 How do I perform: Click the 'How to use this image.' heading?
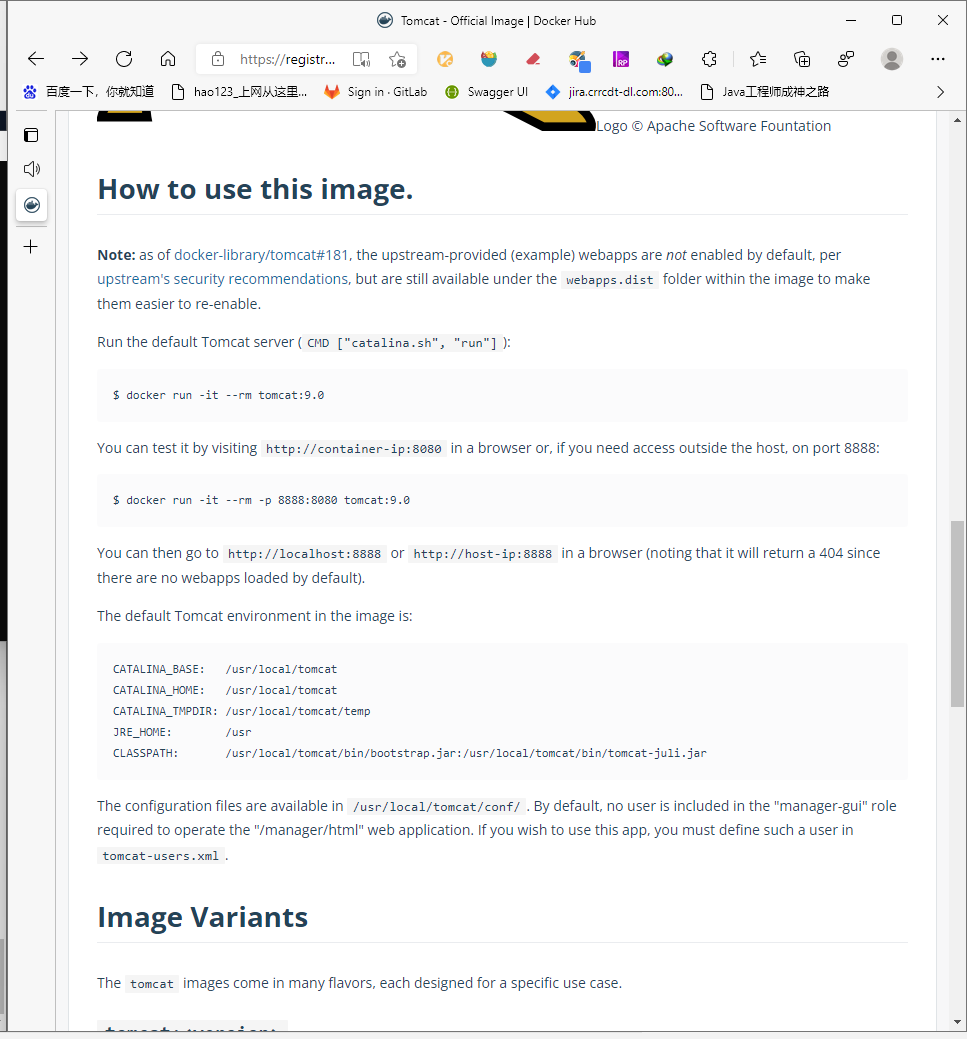(255, 190)
